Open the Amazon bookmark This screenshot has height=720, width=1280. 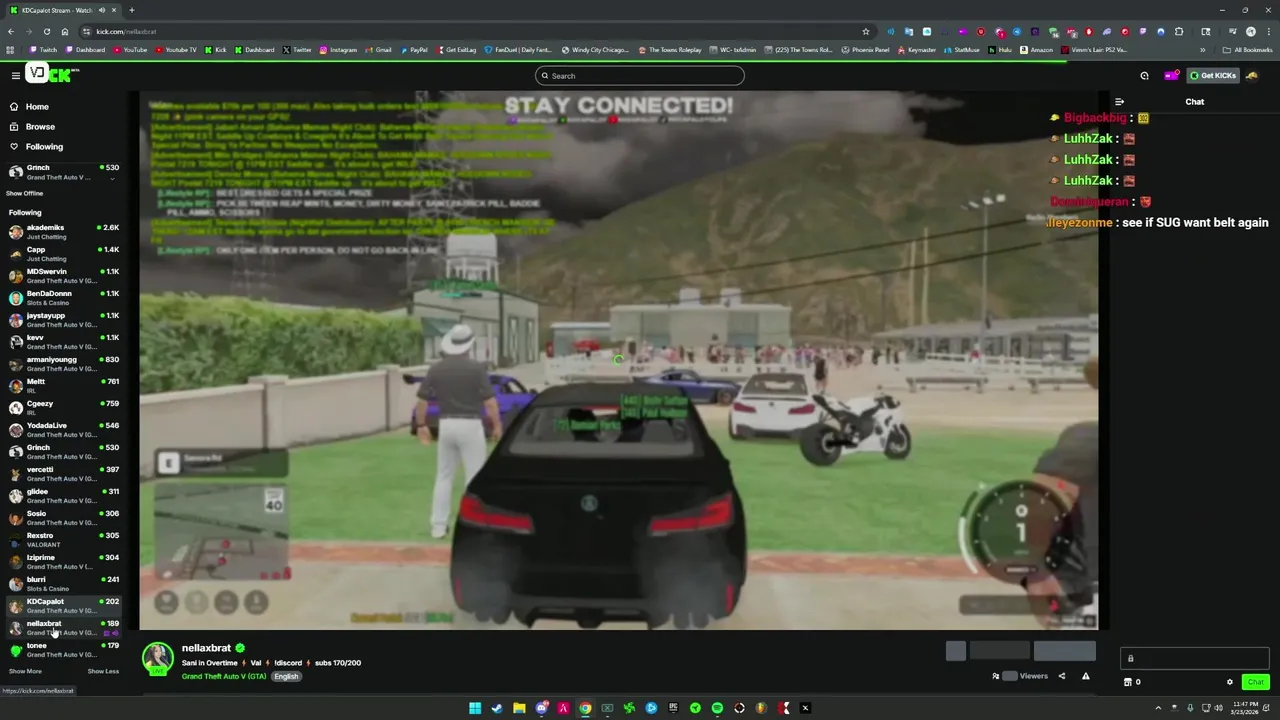(x=1036, y=50)
